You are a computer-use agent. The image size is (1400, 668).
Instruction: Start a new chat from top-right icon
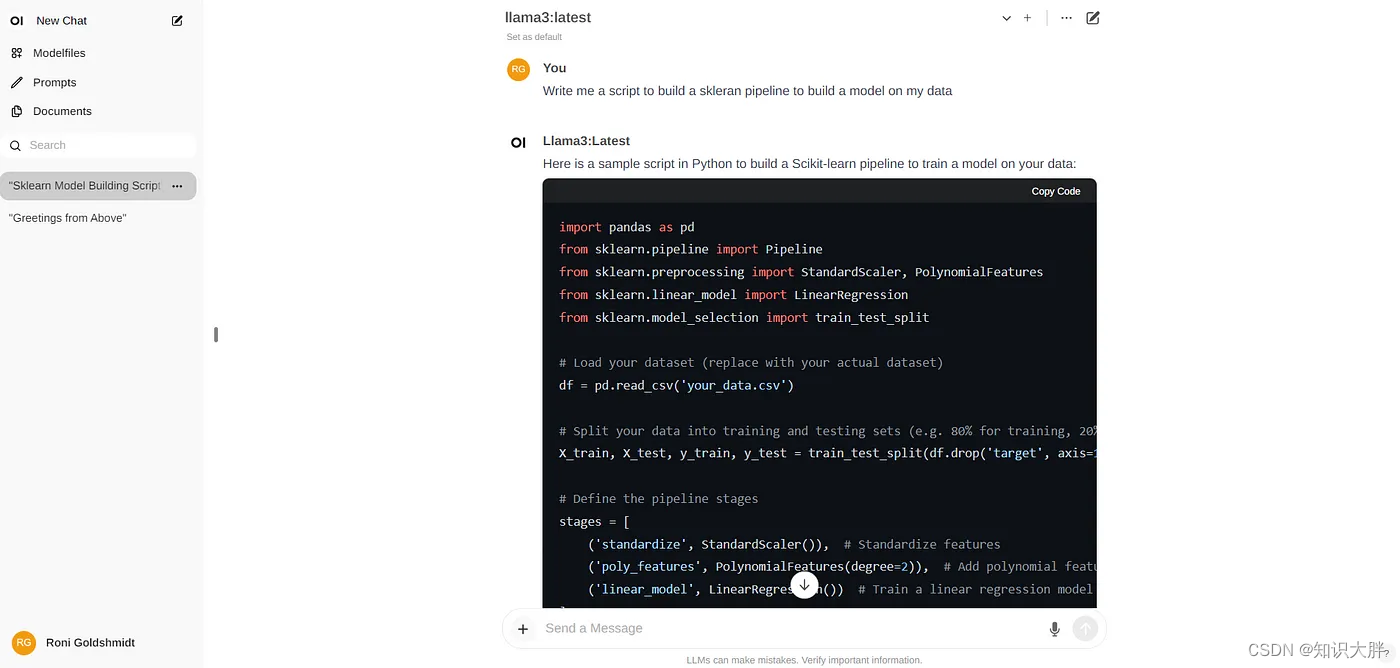[x=1093, y=18]
